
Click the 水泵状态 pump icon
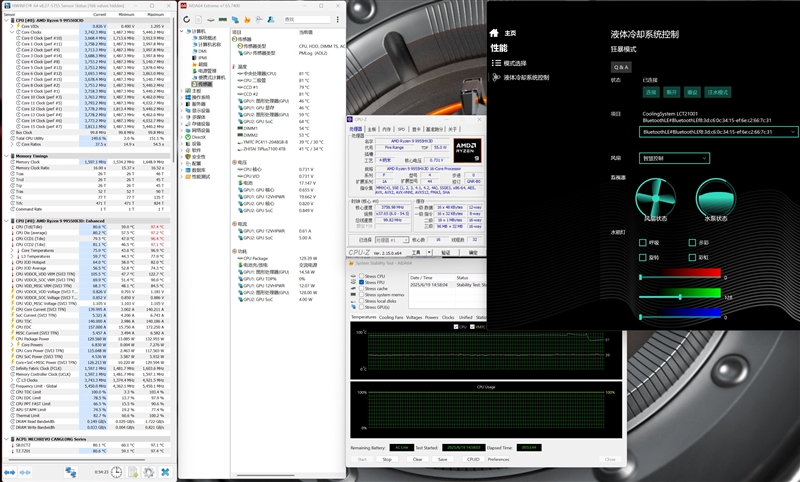click(x=715, y=196)
